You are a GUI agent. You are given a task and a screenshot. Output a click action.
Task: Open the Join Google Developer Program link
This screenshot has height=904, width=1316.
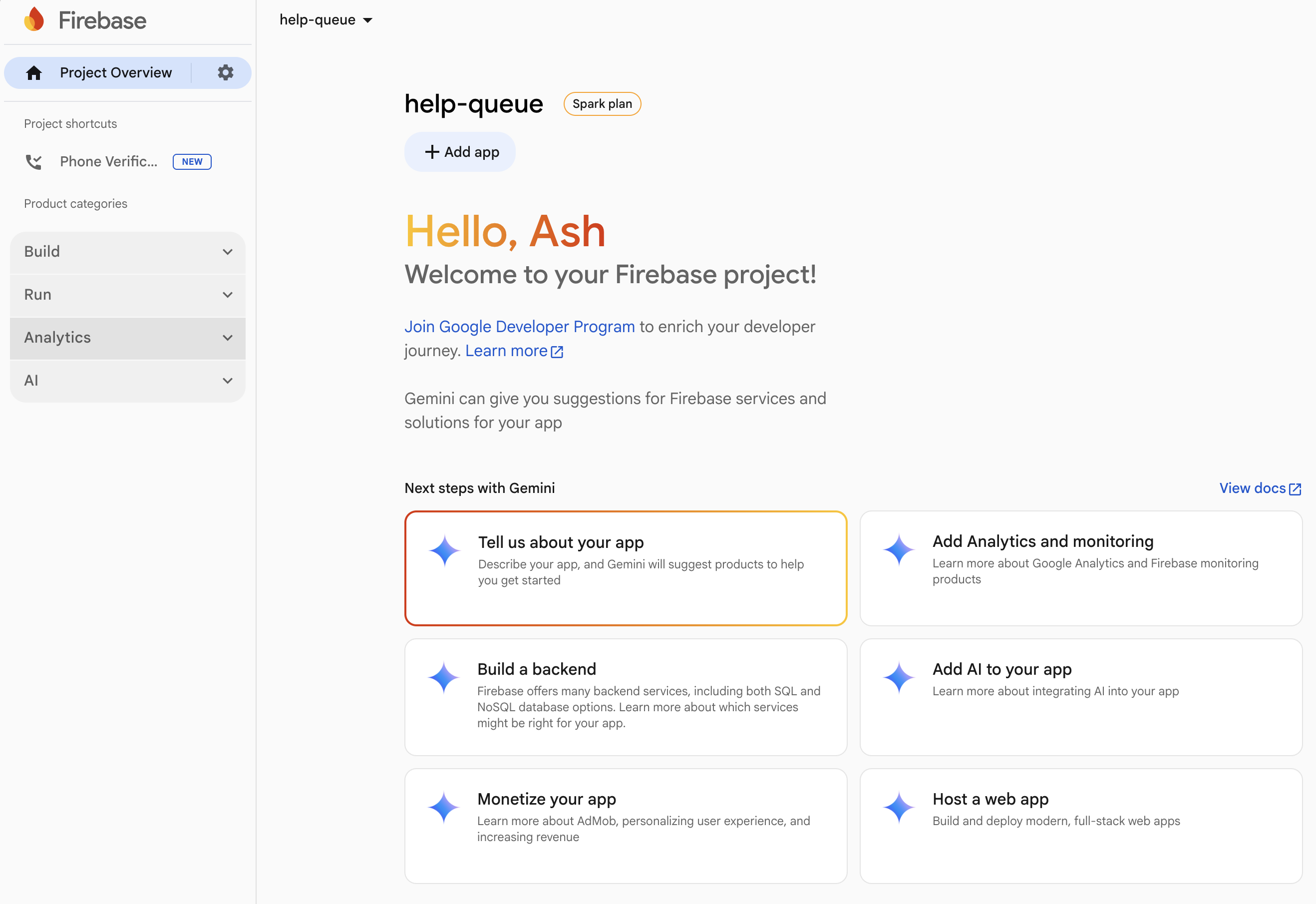[x=519, y=326]
